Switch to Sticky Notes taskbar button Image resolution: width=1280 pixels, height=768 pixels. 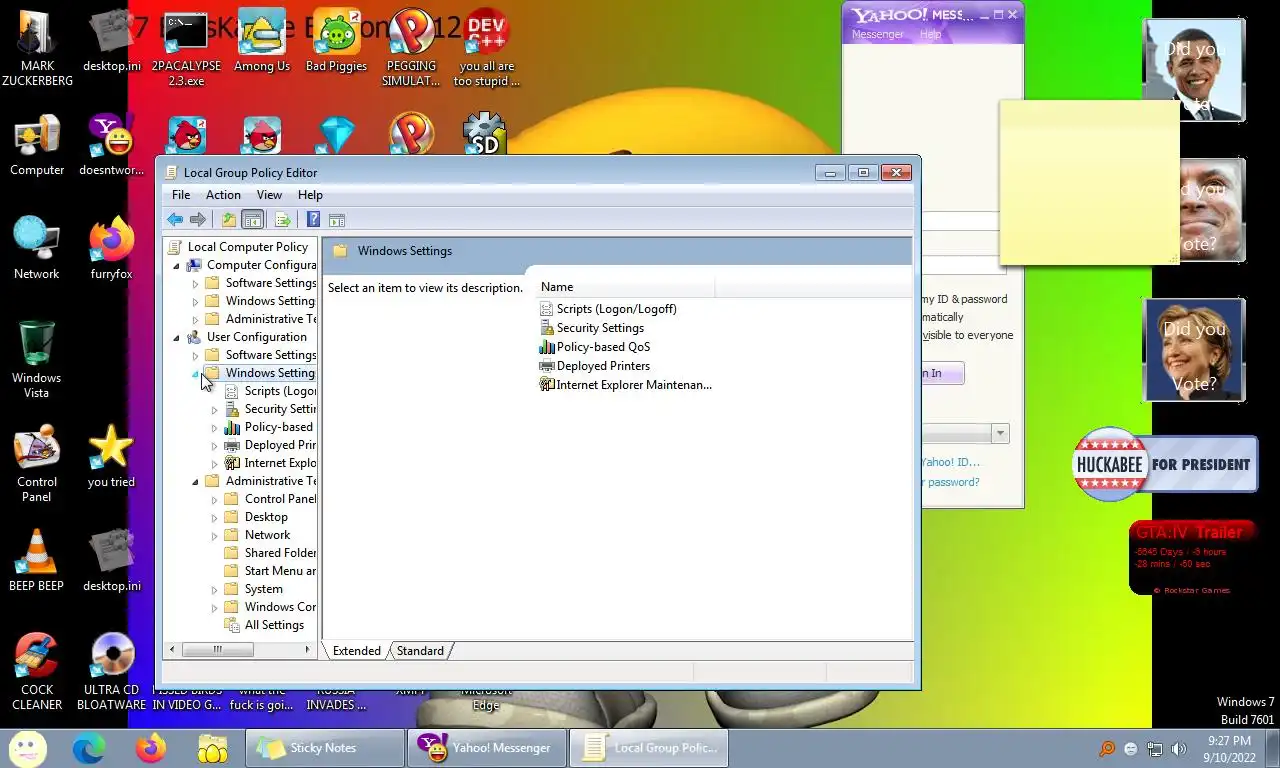tap(324, 747)
